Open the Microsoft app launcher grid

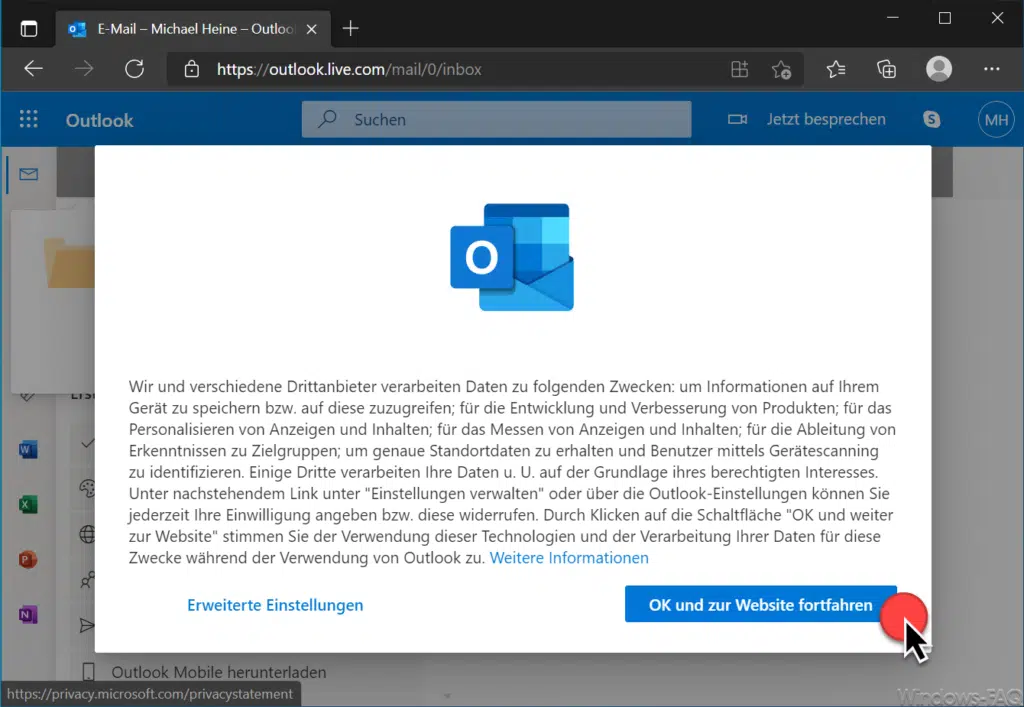click(28, 119)
